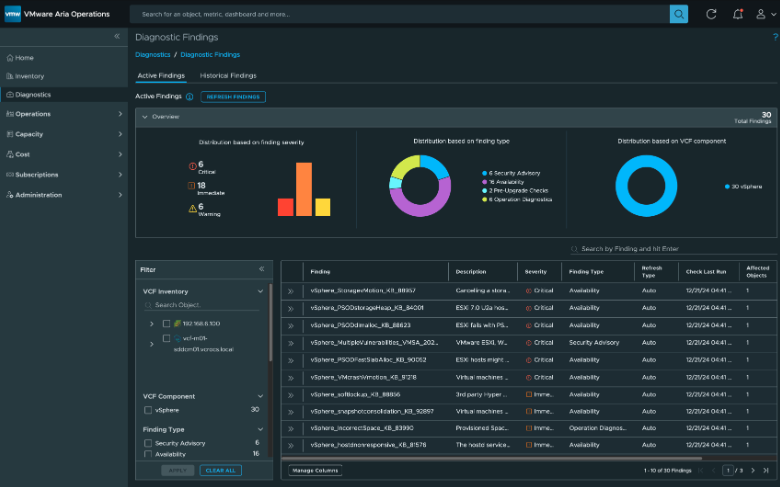This screenshot has height=487, width=780.
Task: Open Inventory from the sidebar
Action: [30, 76]
